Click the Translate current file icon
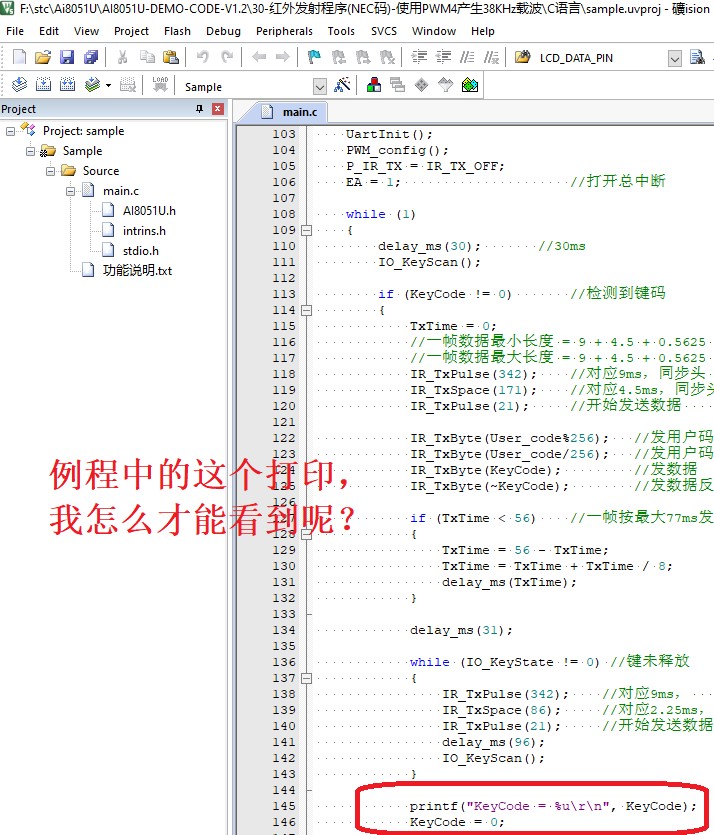Screen dimensions: 714x835 coord(19,85)
